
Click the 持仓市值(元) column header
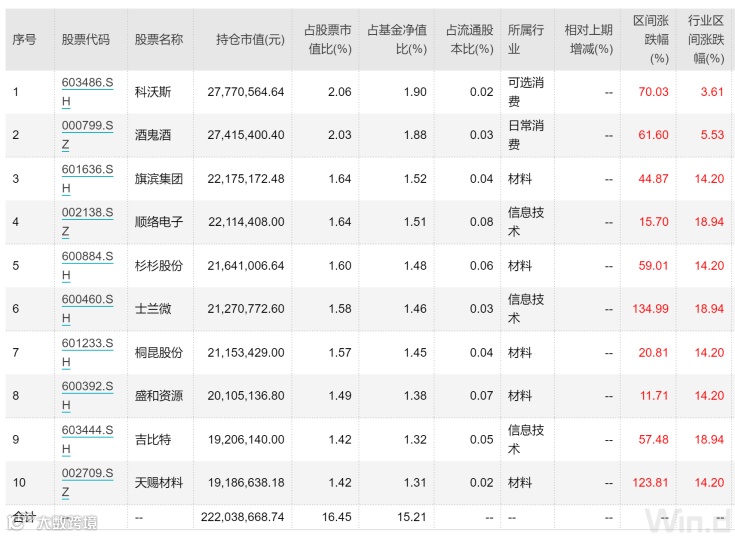click(x=250, y=39)
